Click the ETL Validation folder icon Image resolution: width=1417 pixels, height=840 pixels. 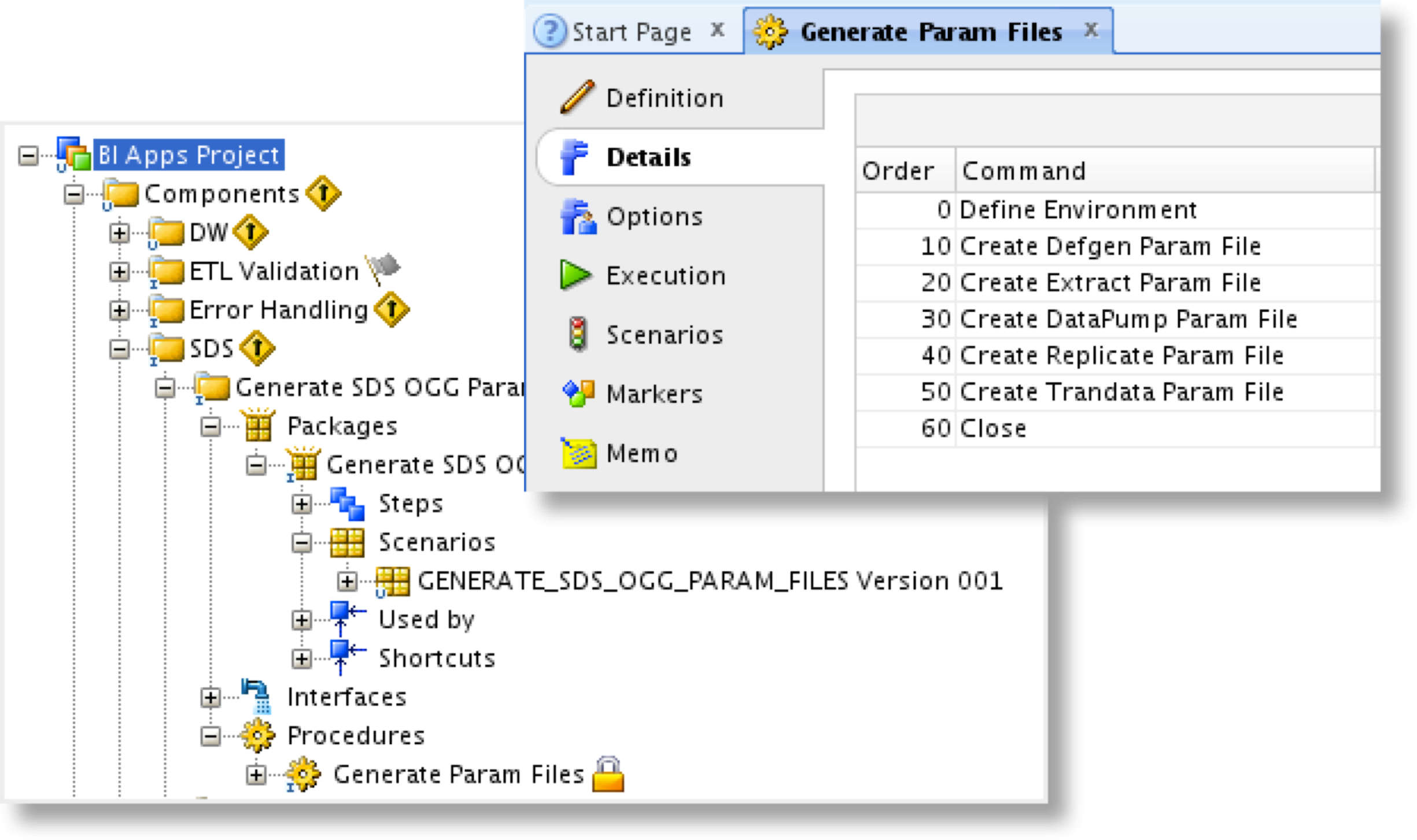[x=165, y=271]
